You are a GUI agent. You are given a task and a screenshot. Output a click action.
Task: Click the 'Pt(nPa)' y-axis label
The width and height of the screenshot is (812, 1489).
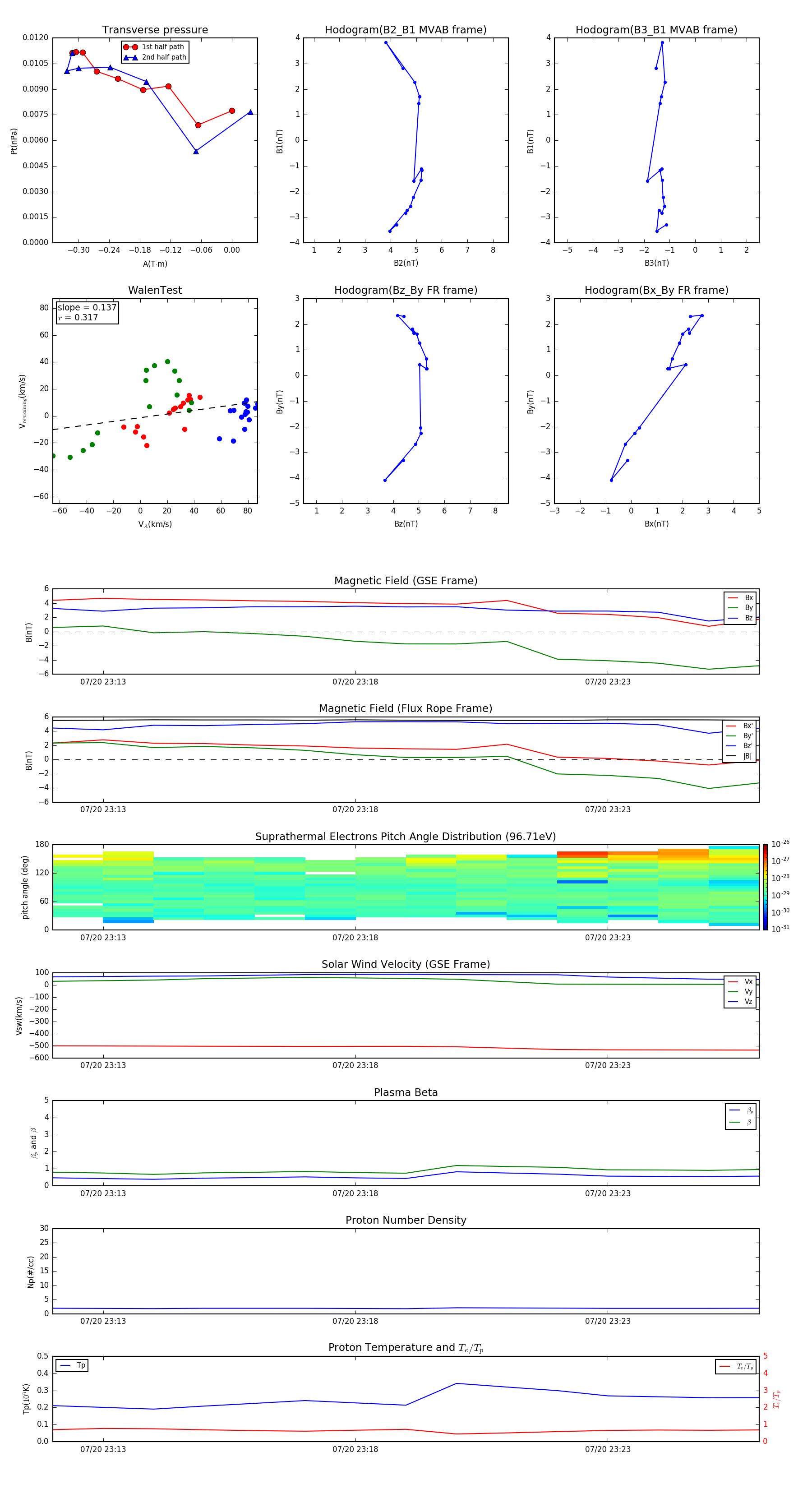point(14,140)
